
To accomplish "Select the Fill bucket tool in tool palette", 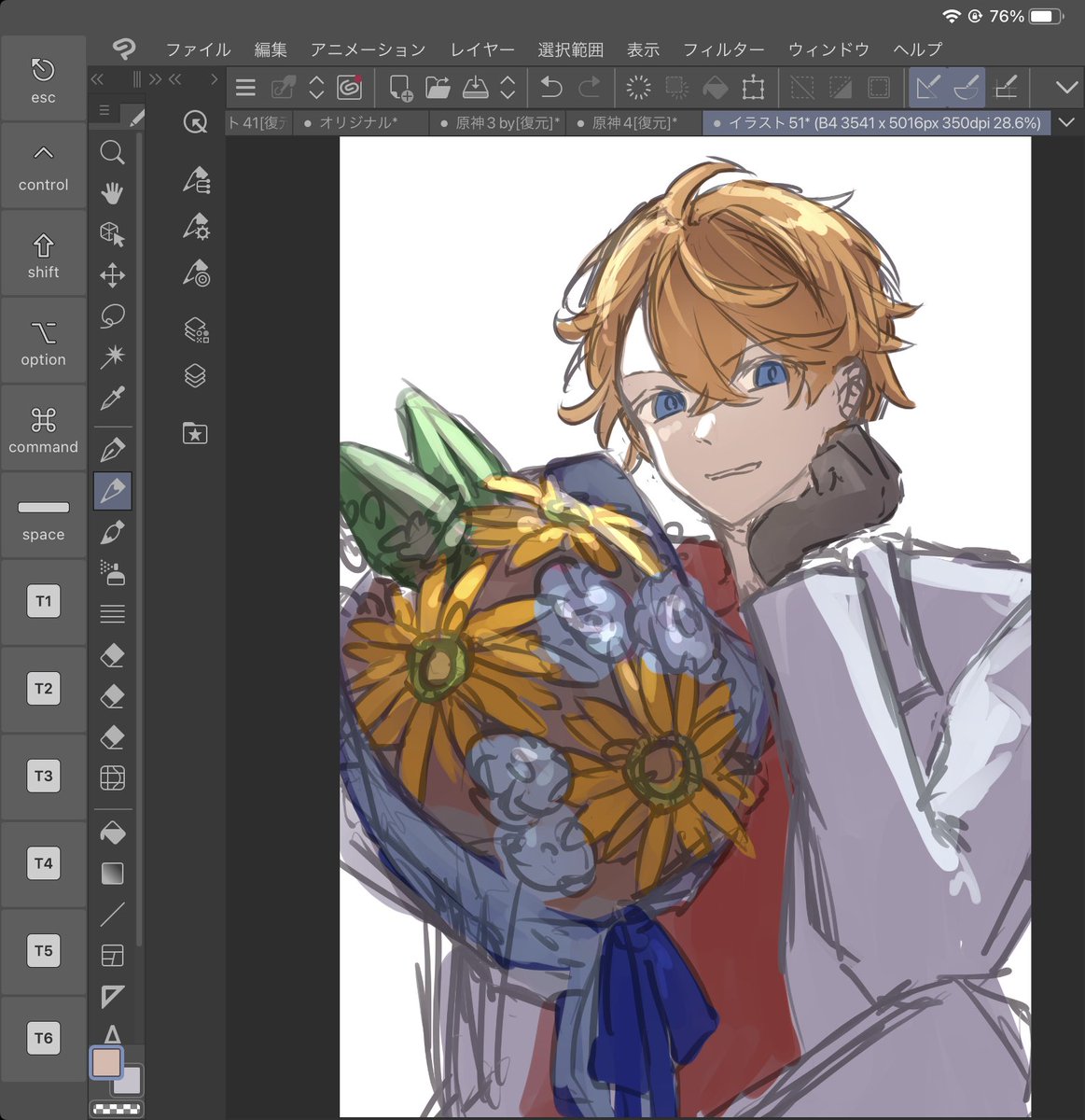I will [112, 832].
